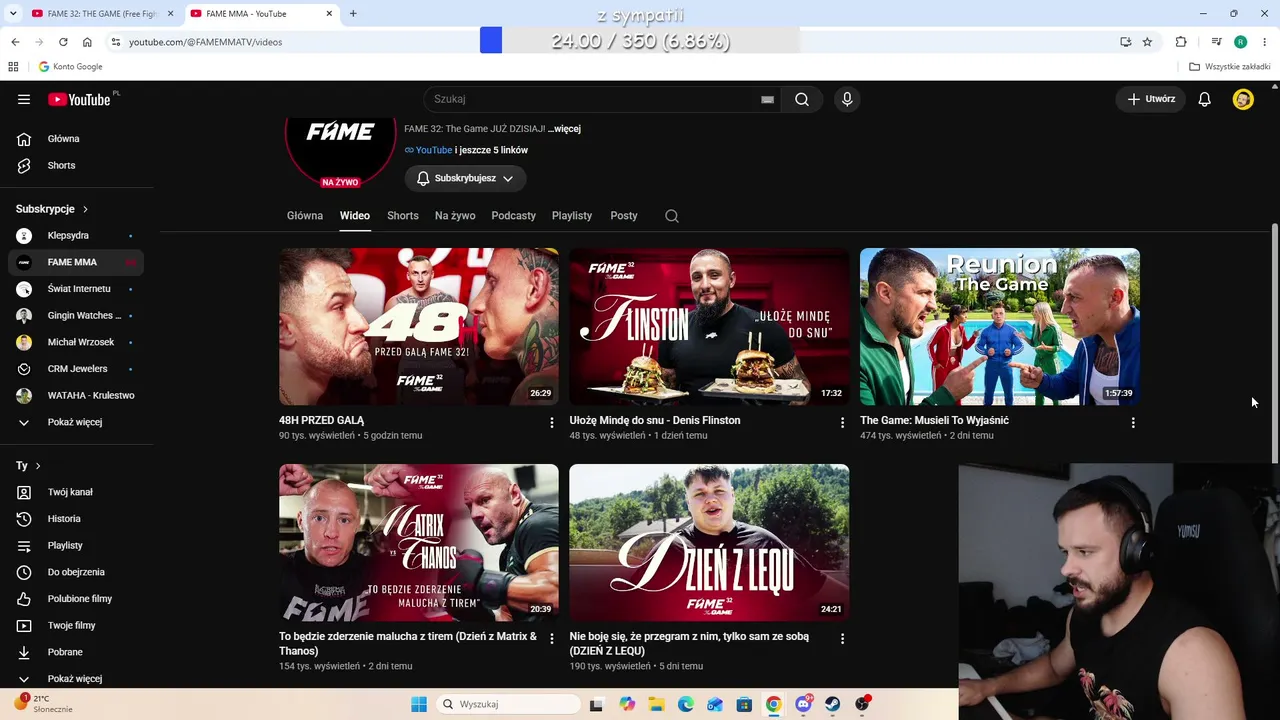
Task: Open the Chrome three-dot menu
Action: [x=1265, y=42]
